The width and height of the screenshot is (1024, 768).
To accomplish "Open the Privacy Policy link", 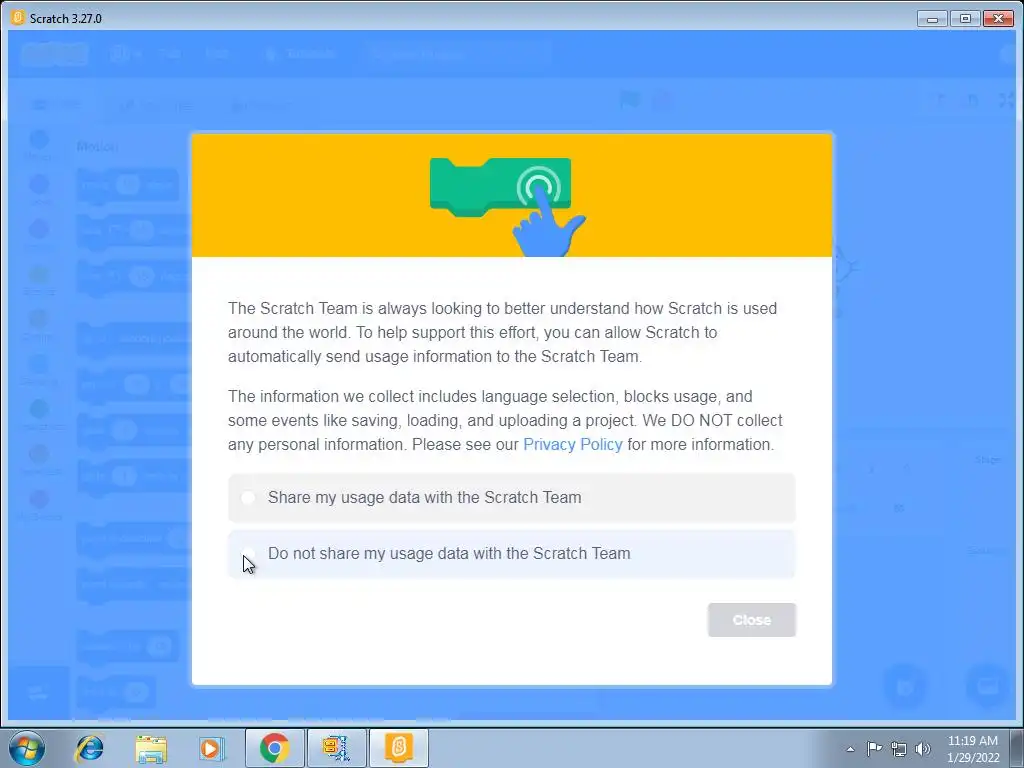I will (x=573, y=445).
